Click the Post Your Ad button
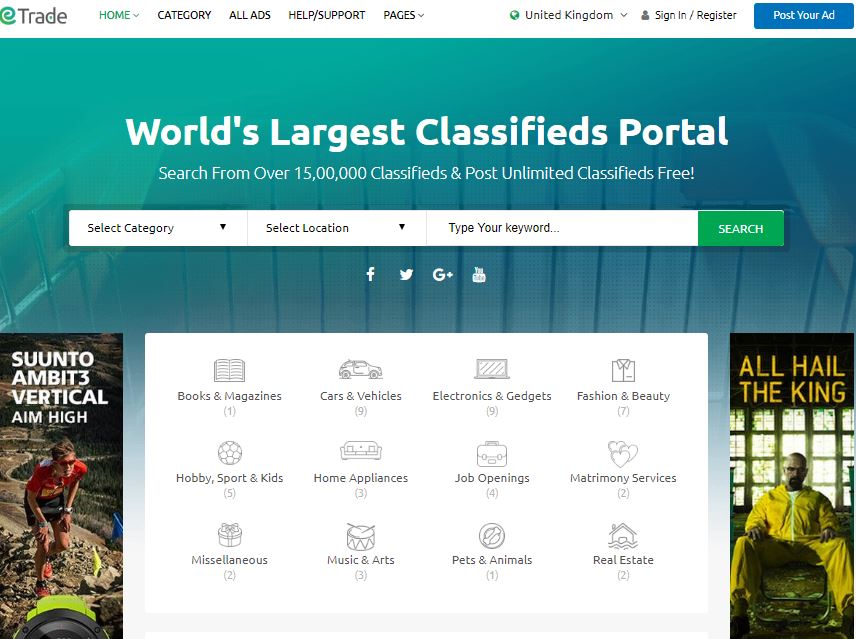 pyautogui.click(x=804, y=16)
